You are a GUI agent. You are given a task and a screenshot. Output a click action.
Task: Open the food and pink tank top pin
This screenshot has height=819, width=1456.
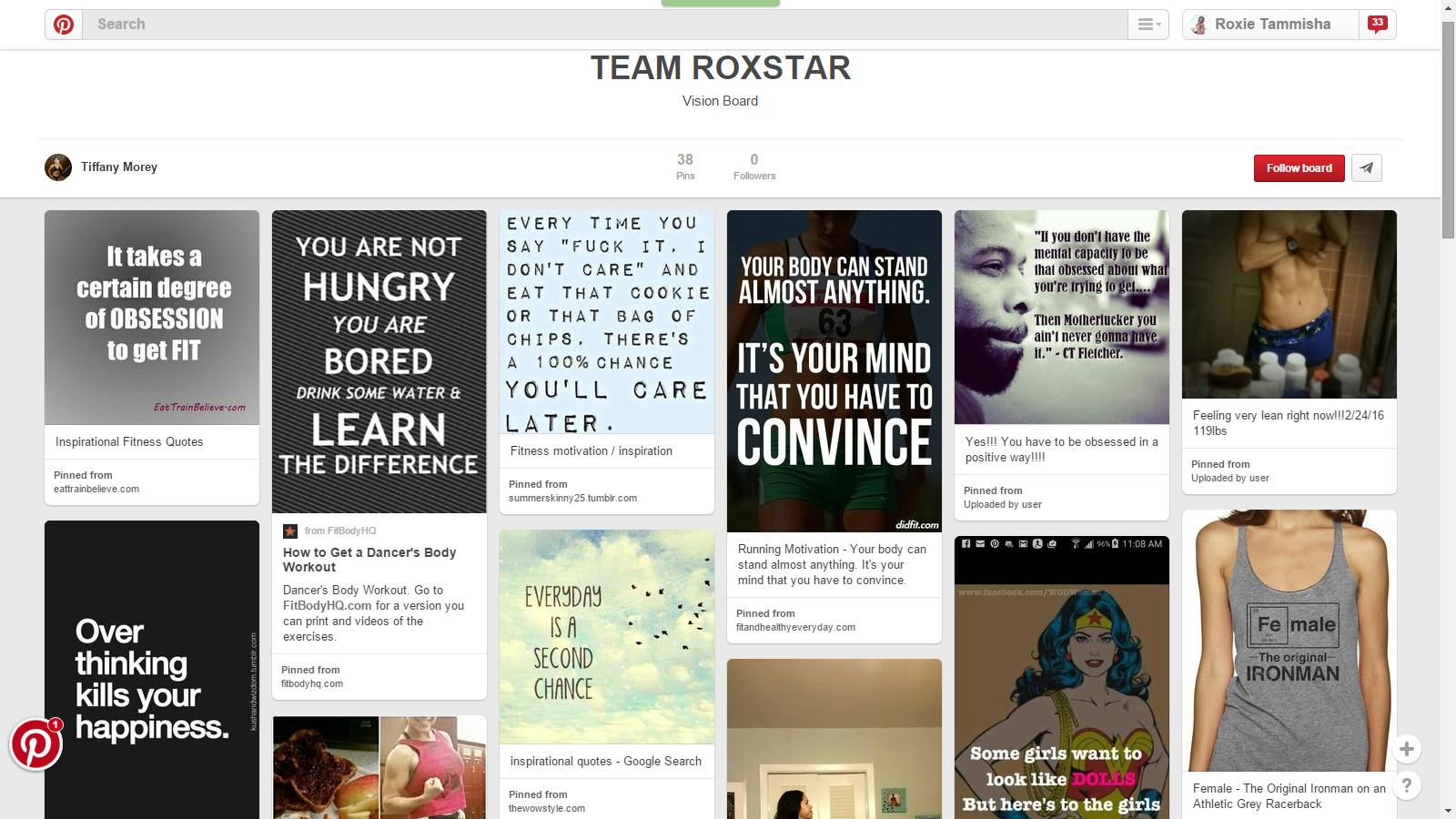tap(379, 767)
